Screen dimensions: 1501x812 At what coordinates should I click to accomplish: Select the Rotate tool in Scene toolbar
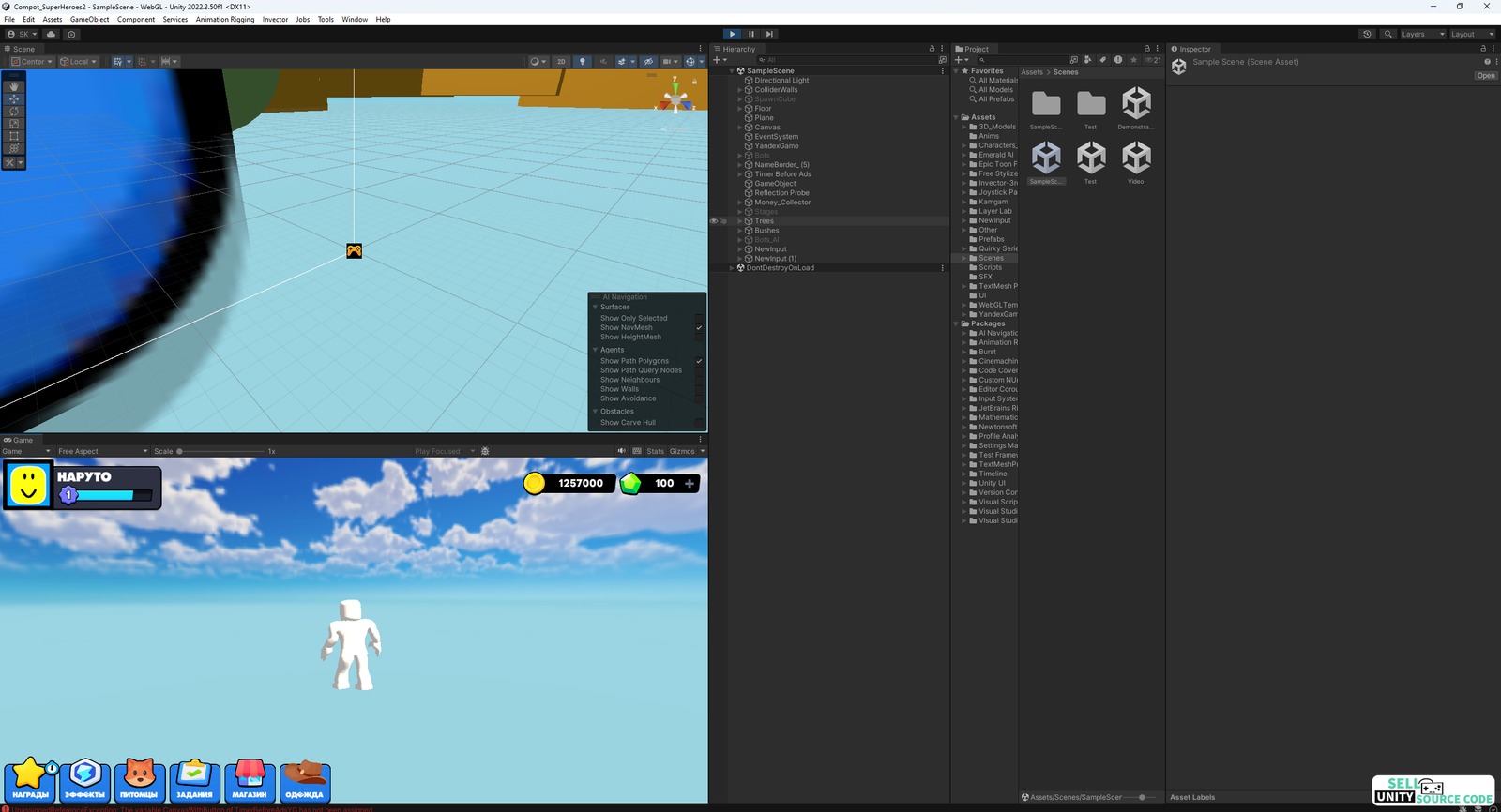(14, 111)
